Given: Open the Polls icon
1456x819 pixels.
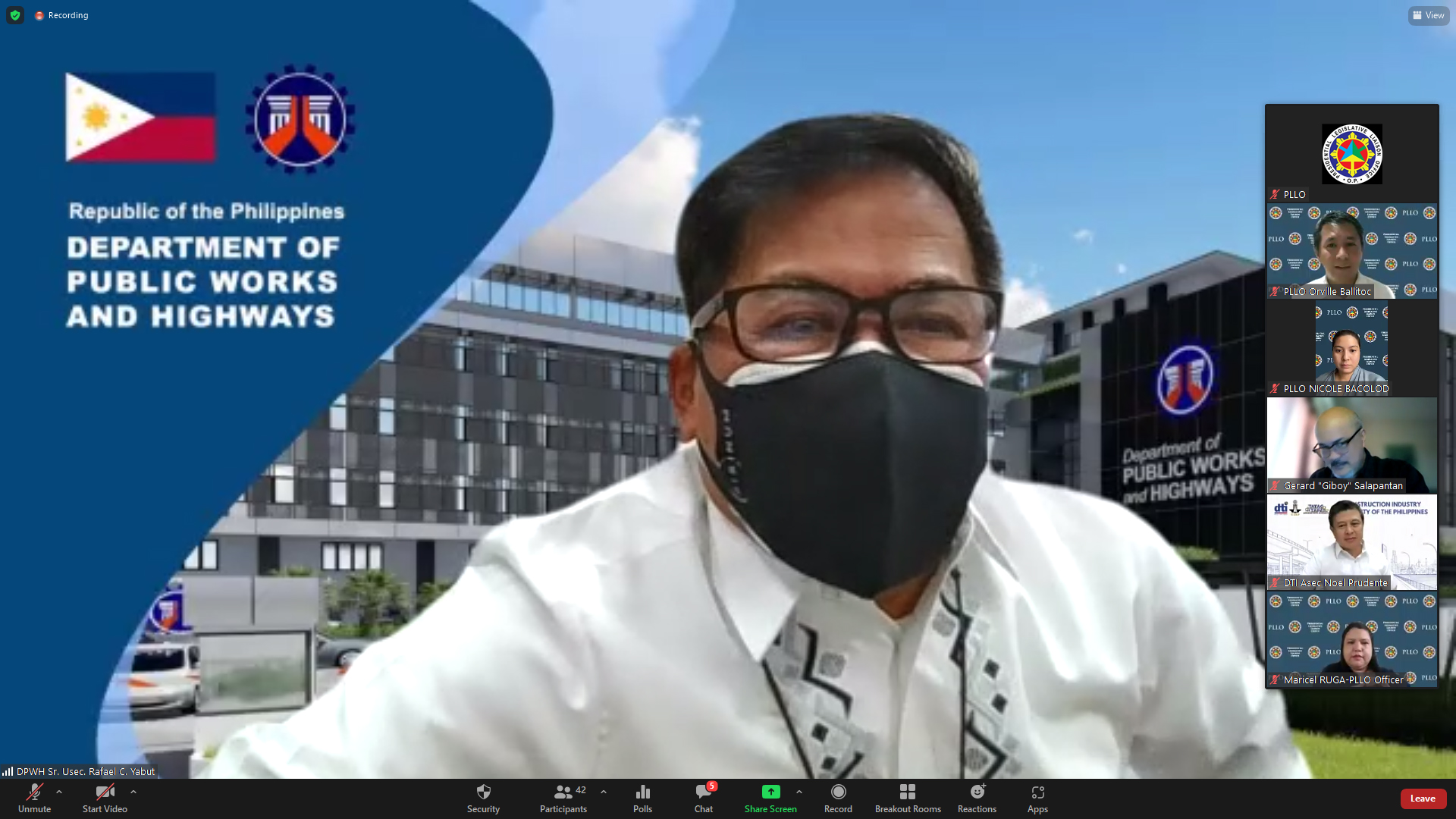Looking at the screenshot, I should click(642, 792).
